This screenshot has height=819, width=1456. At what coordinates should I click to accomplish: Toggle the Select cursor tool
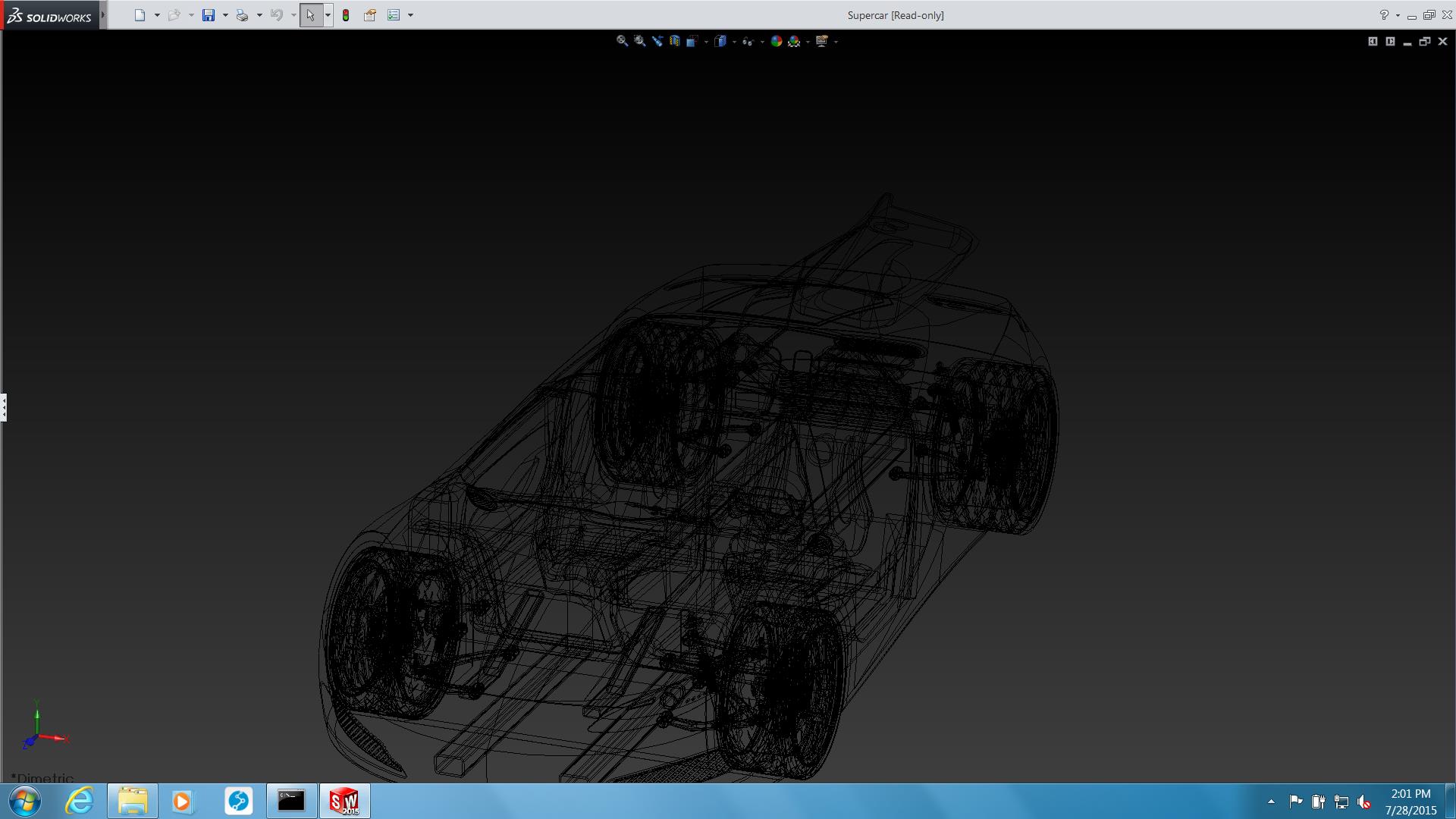tap(310, 15)
